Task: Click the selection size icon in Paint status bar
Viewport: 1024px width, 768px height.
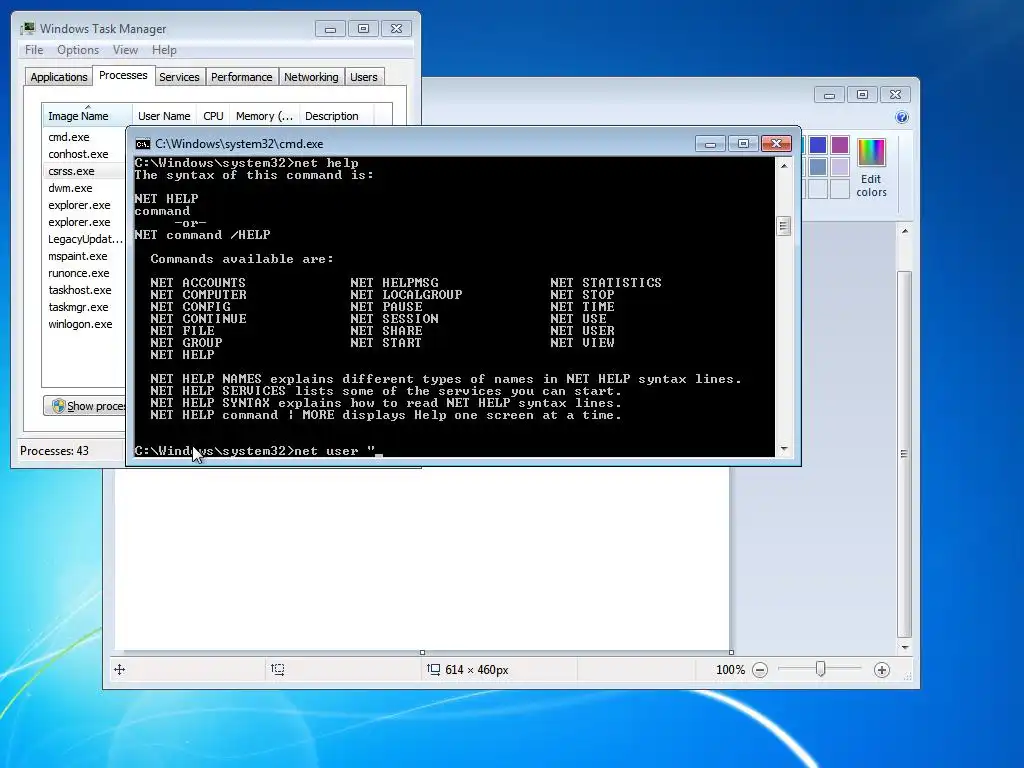Action: coord(278,669)
